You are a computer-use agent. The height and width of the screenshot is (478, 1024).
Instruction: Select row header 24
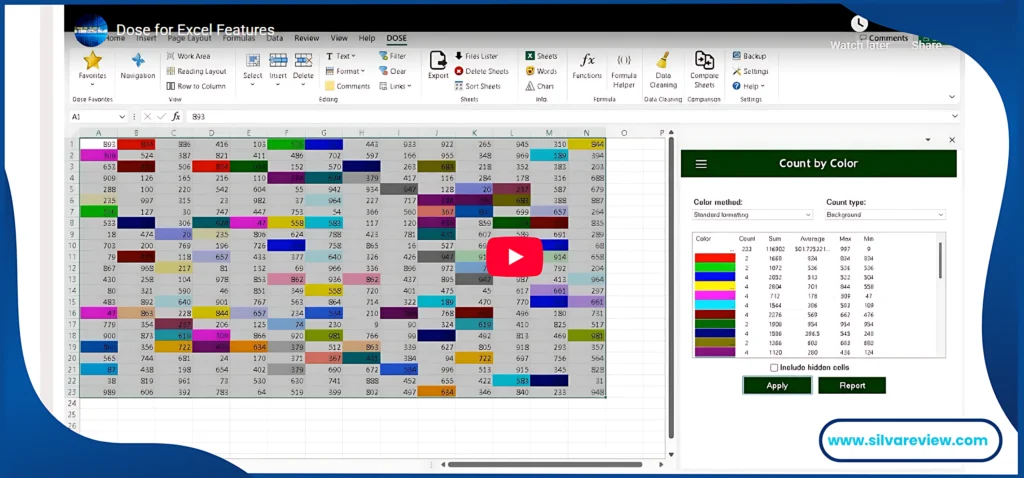point(71,404)
